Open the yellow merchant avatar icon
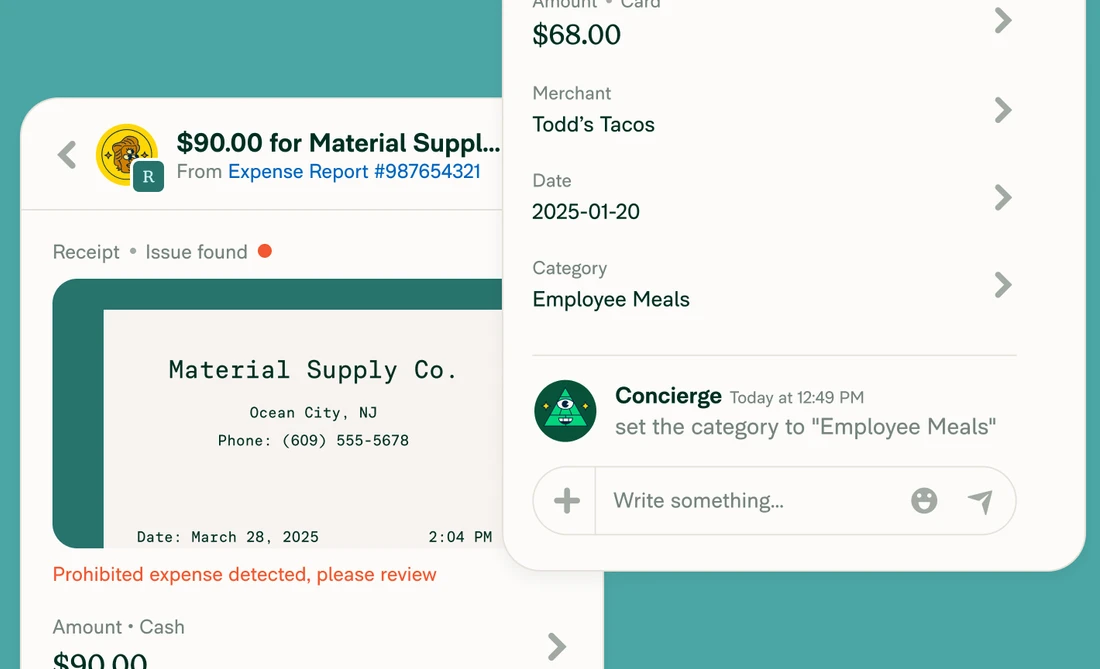 click(125, 150)
